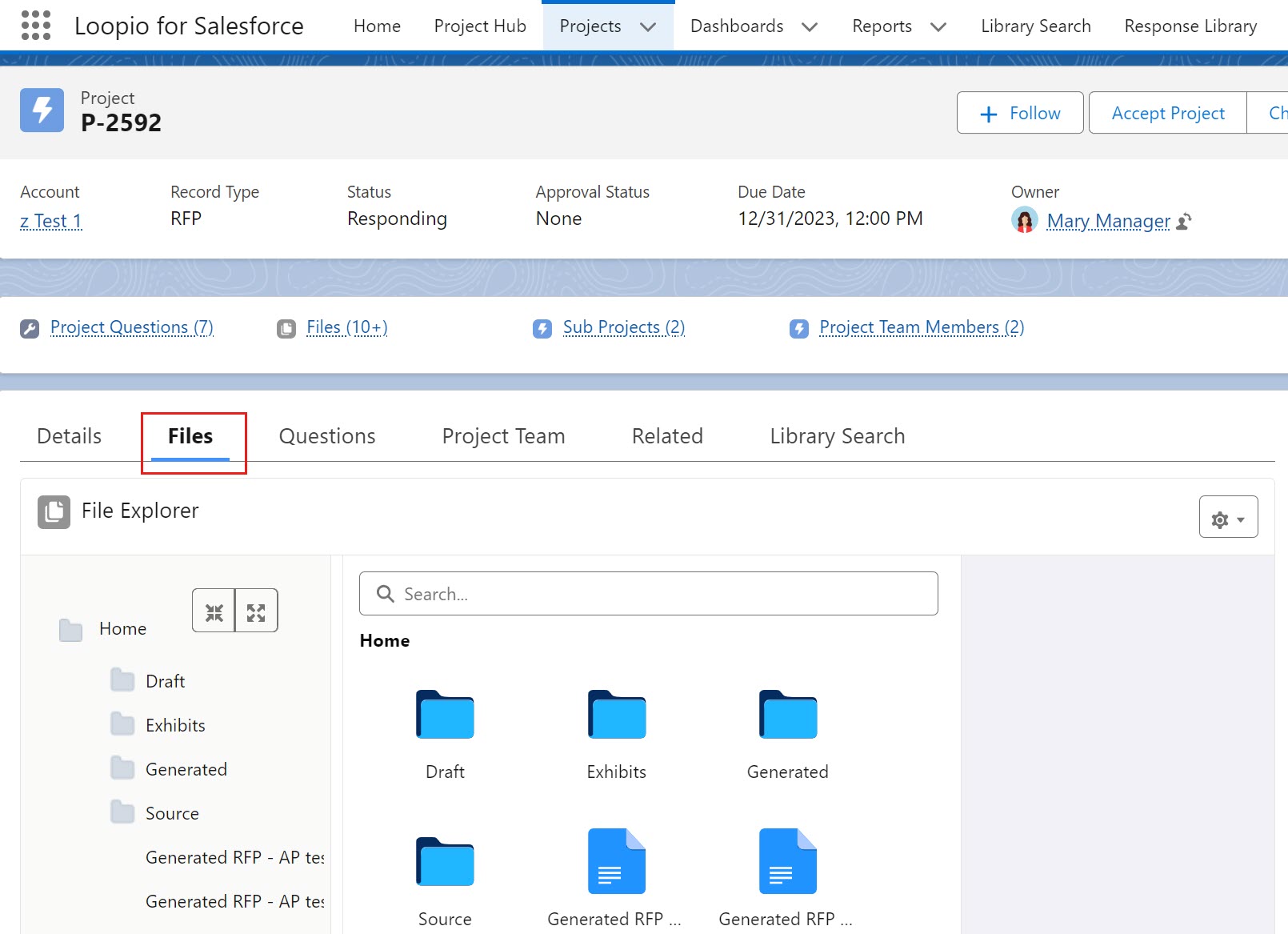This screenshot has width=1288, height=934.
Task: Click the Project lightning bolt icon
Action: point(42,110)
